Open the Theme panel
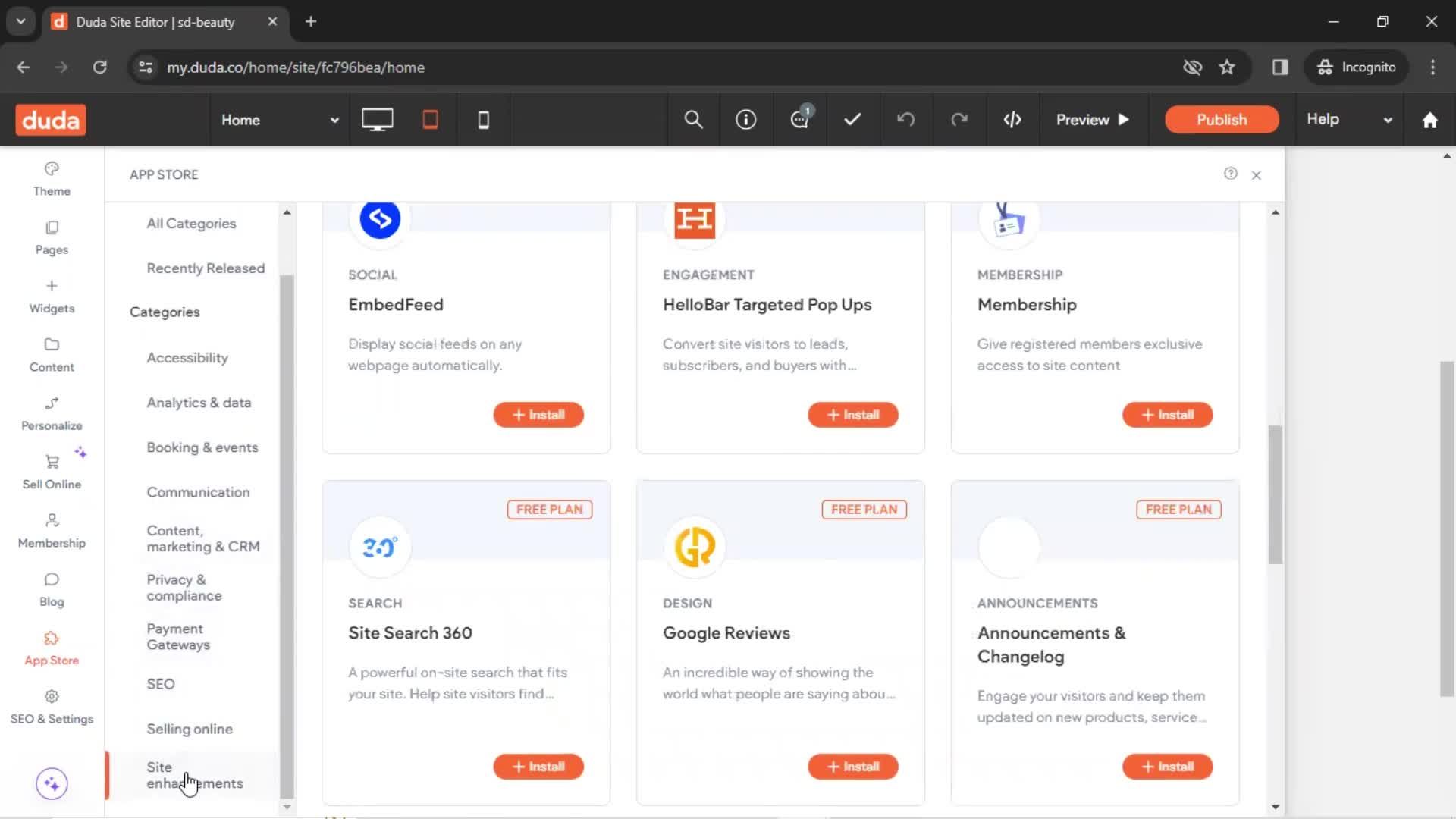Screen dimensions: 1456x819 click(x=52, y=179)
